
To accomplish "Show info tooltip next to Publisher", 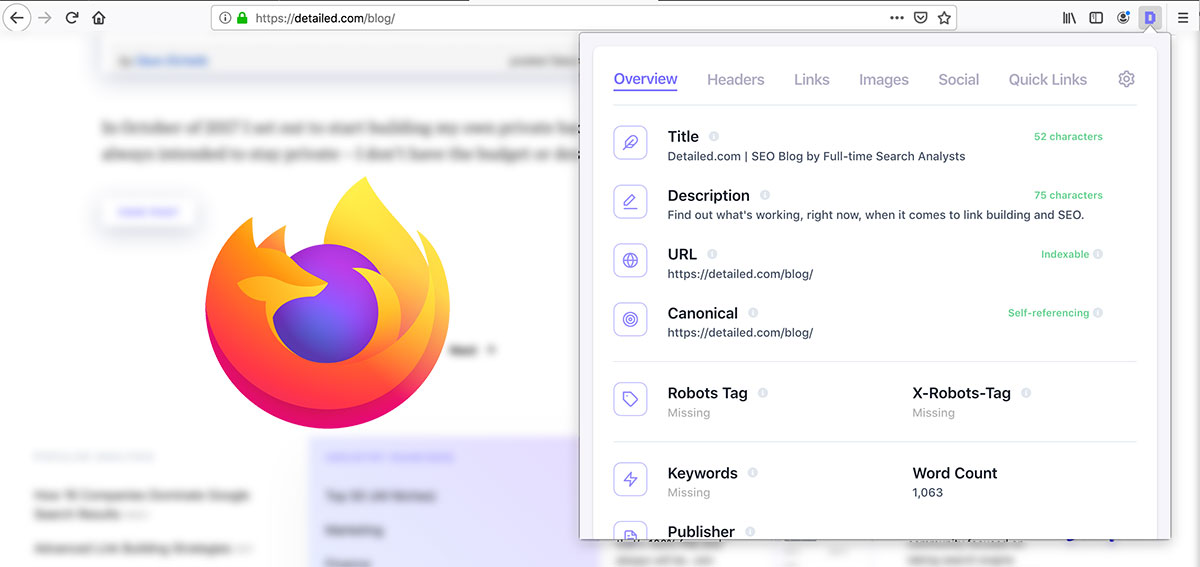I will click(750, 532).
